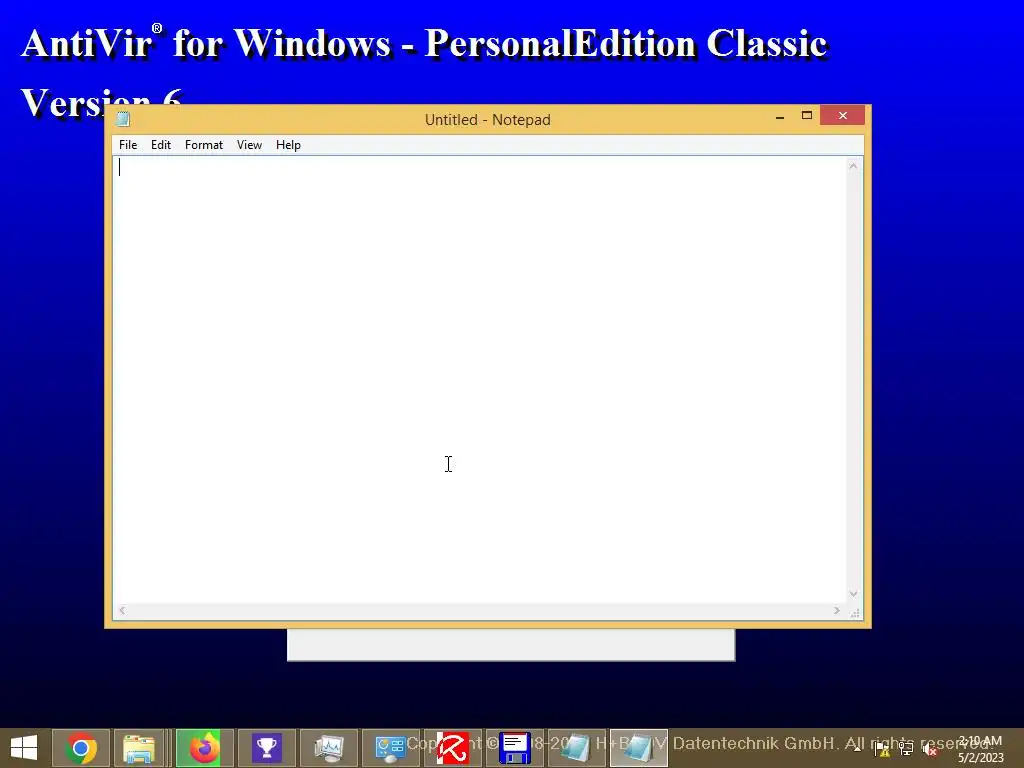The height and width of the screenshot is (768, 1024).
Task: Open the floppy disk installer taskbar icon
Action: point(515,748)
